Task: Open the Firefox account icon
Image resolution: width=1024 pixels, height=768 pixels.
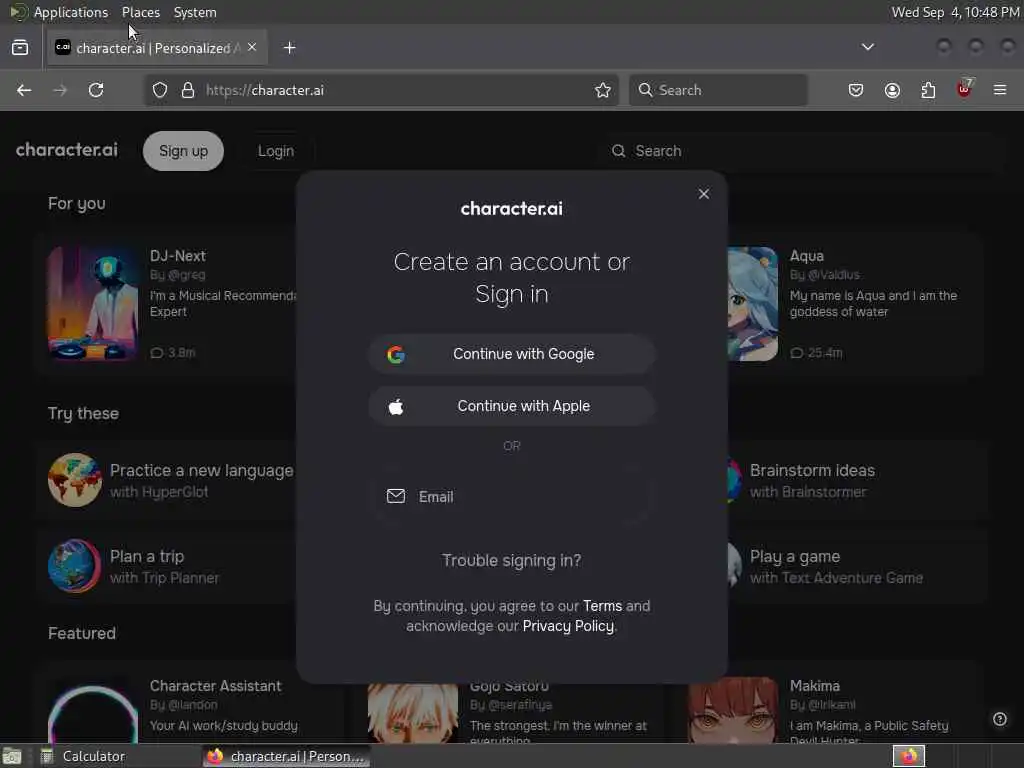Action: tap(892, 90)
